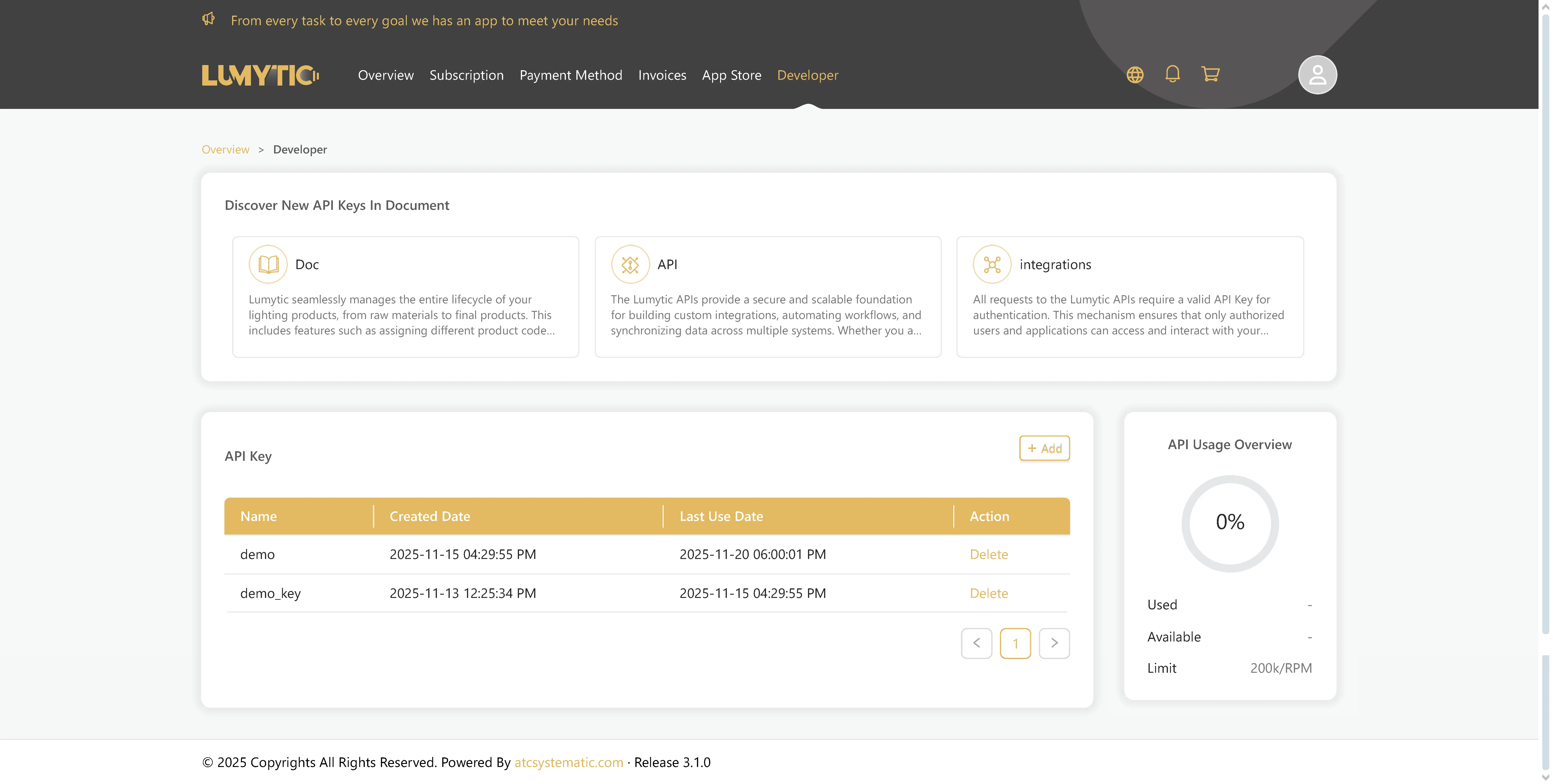Select the Doc book icon
1553x784 pixels.
coord(268,264)
